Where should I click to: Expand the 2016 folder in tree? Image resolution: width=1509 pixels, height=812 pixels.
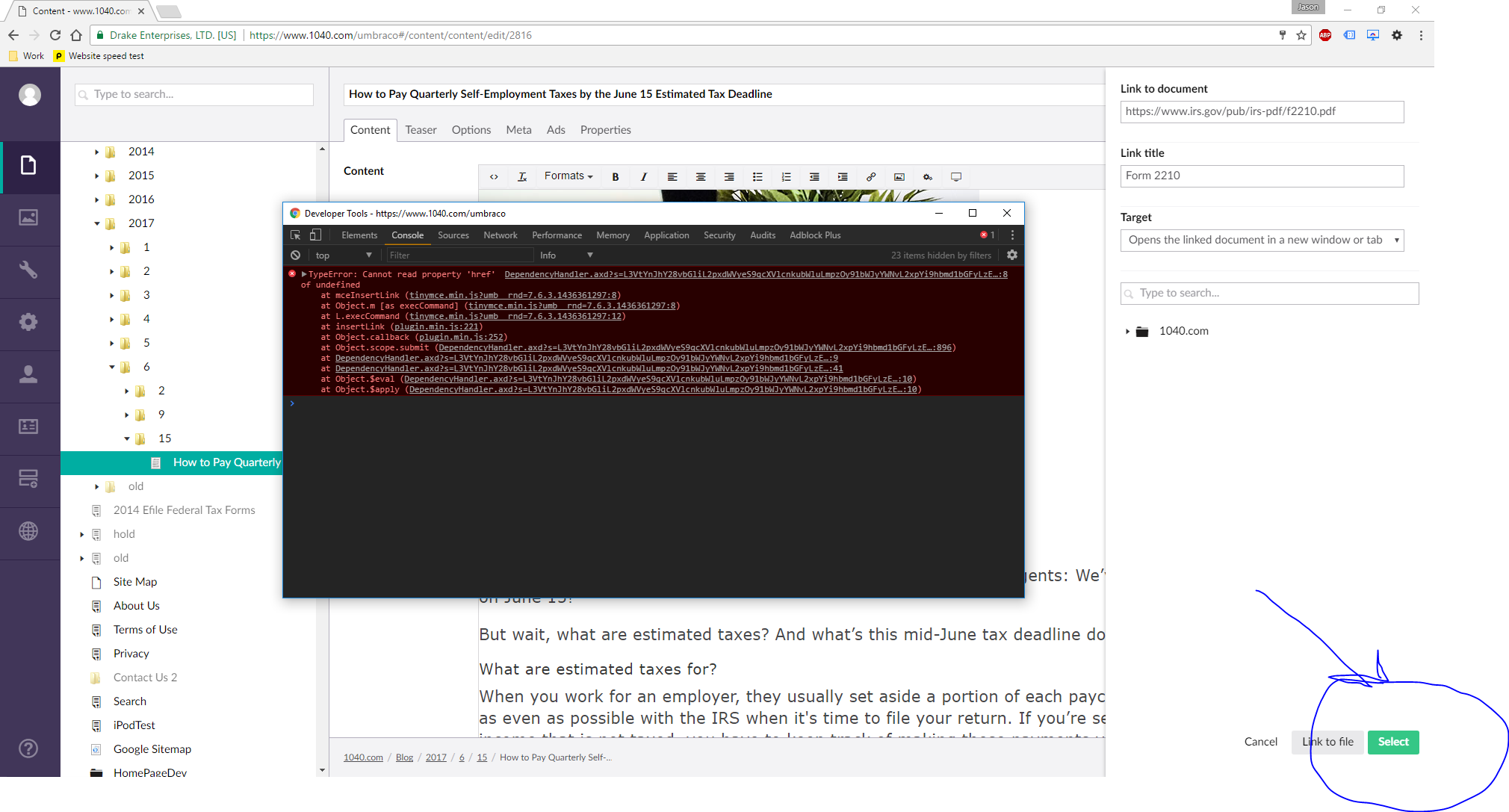[x=96, y=200]
